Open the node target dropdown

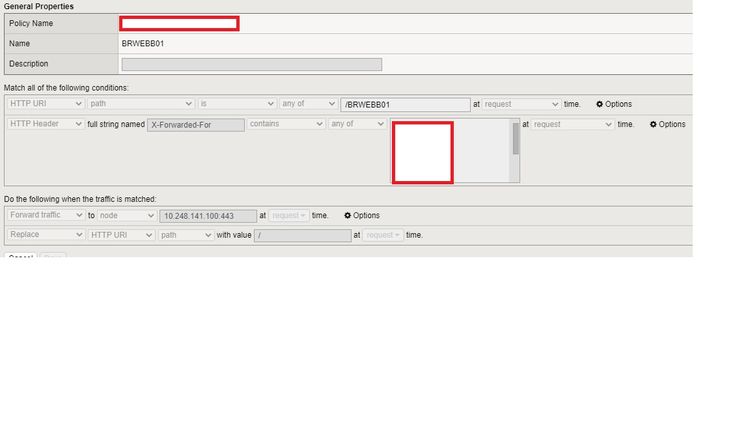click(x=127, y=215)
